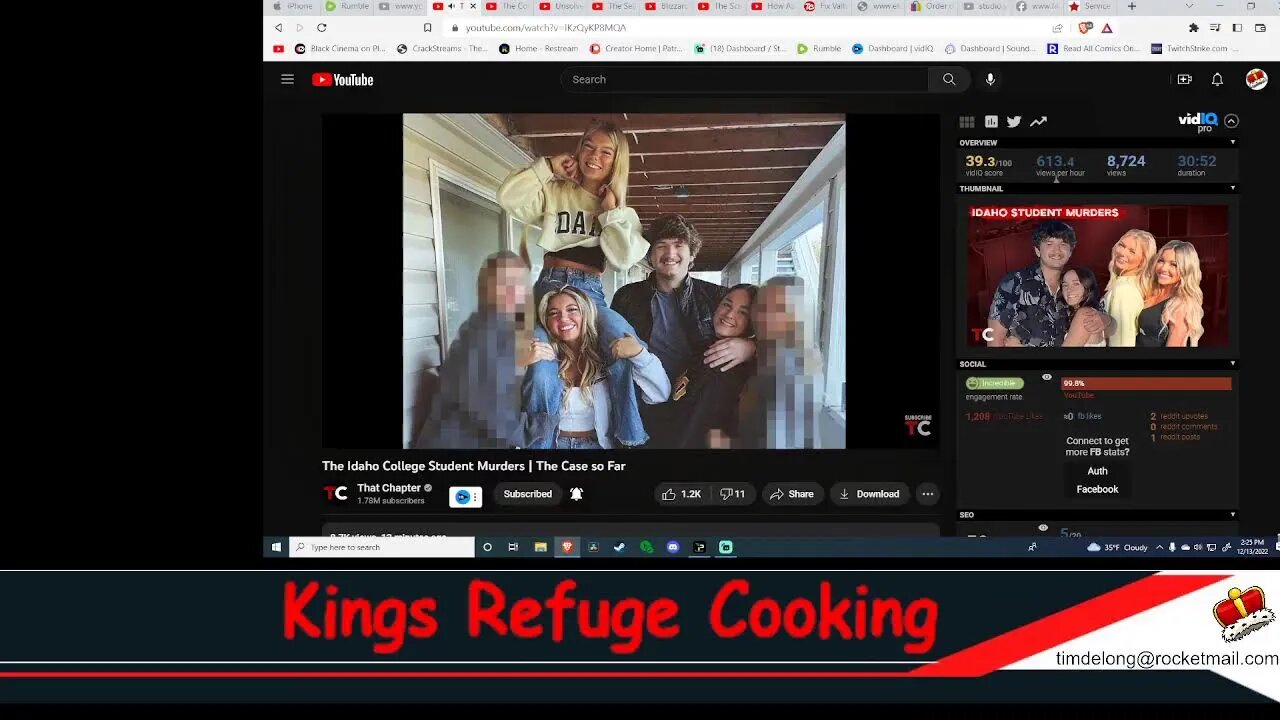
Task: Click the browser address bar URL
Action: pyautogui.click(x=545, y=28)
